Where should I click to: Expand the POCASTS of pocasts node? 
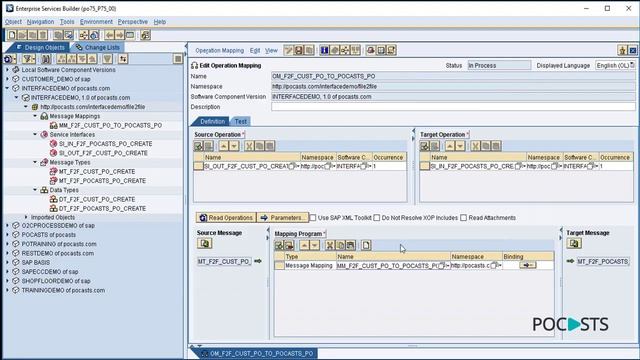7,235
